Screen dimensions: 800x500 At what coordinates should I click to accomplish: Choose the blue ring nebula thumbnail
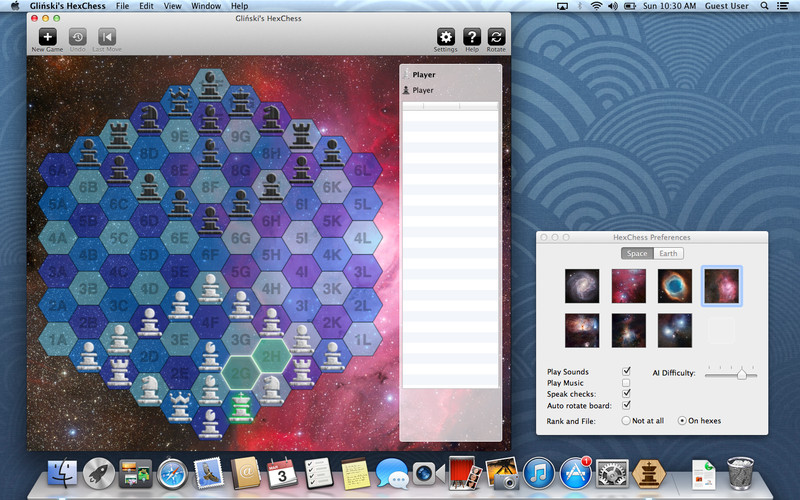675,286
